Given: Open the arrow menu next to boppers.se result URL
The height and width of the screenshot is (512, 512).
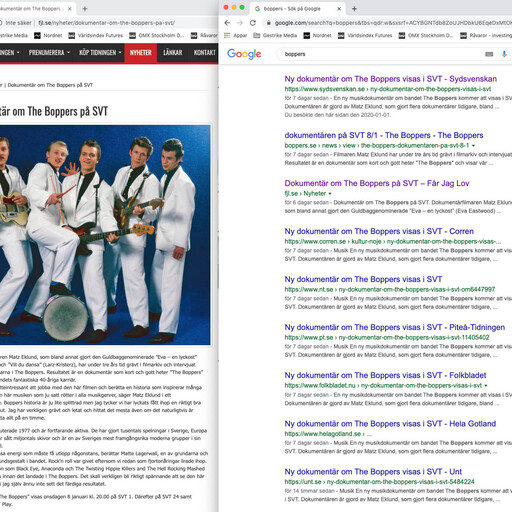Looking at the screenshot, I should click(x=473, y=146).
